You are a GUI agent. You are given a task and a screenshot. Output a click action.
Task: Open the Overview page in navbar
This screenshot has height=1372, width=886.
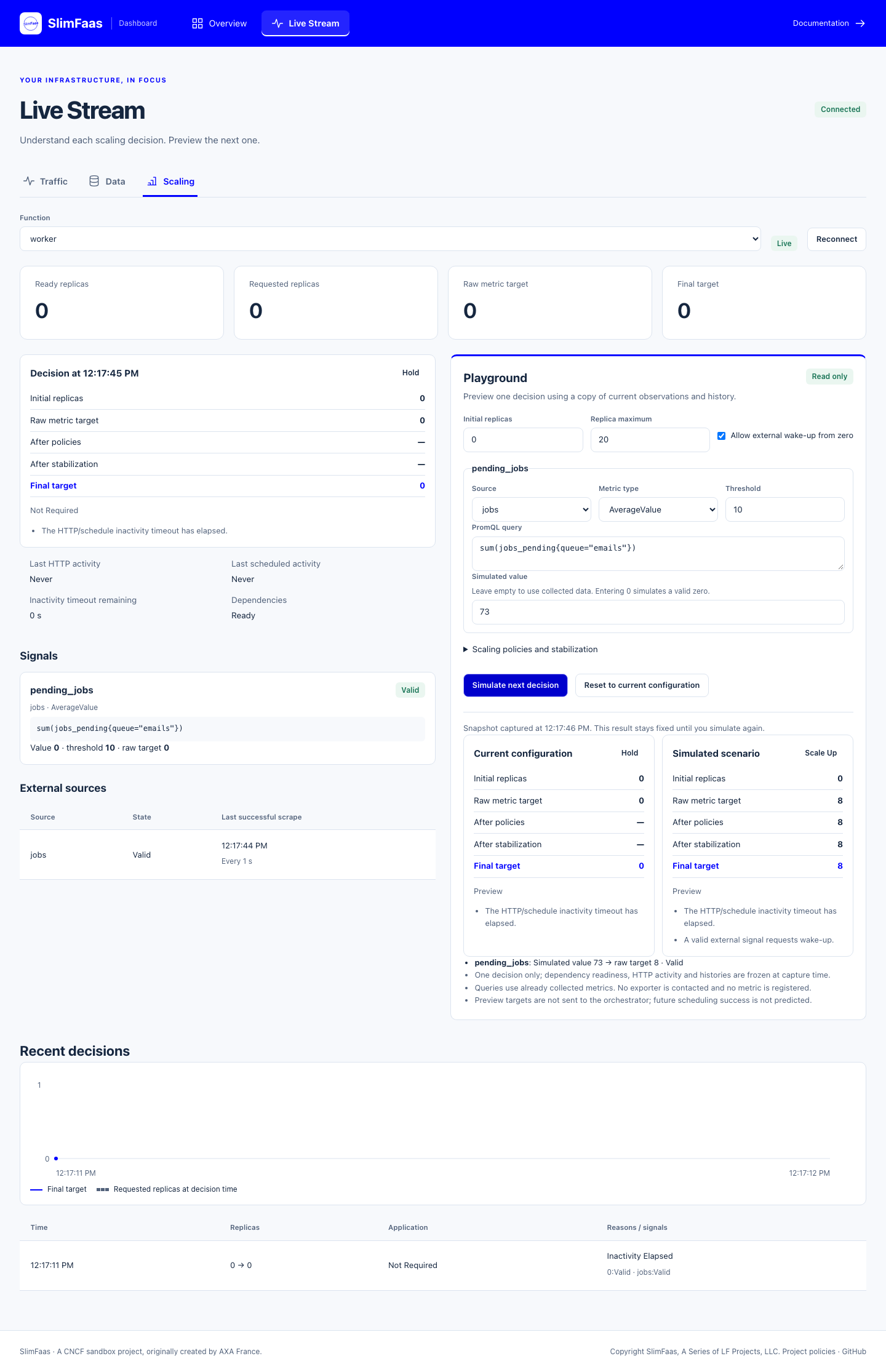[219, 23]
